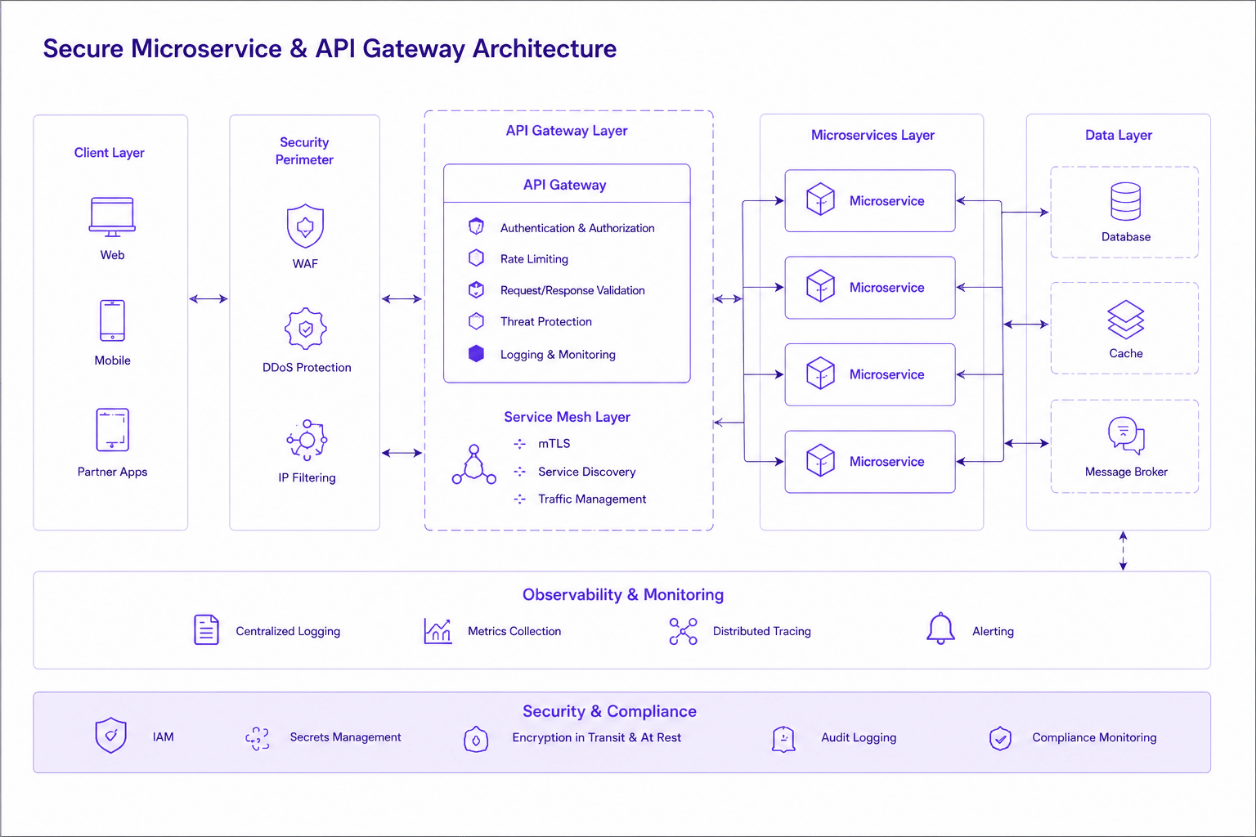
Task: Select the API Gateway header box
Action: coord(567,185)
